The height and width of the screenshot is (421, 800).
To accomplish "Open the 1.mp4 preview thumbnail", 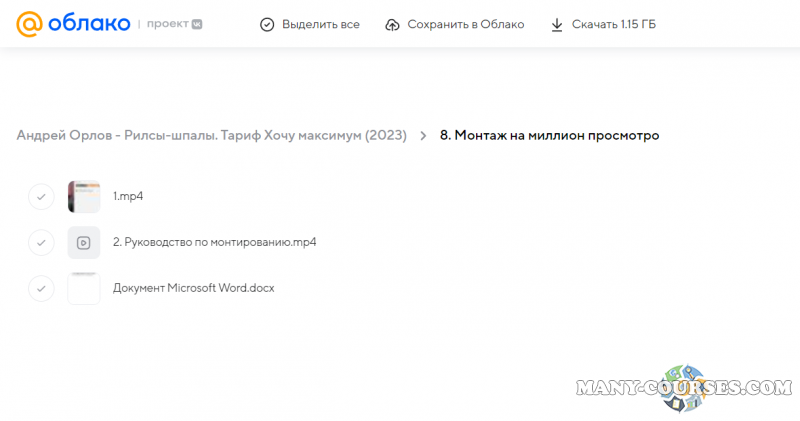I will [x=84, y=197].
